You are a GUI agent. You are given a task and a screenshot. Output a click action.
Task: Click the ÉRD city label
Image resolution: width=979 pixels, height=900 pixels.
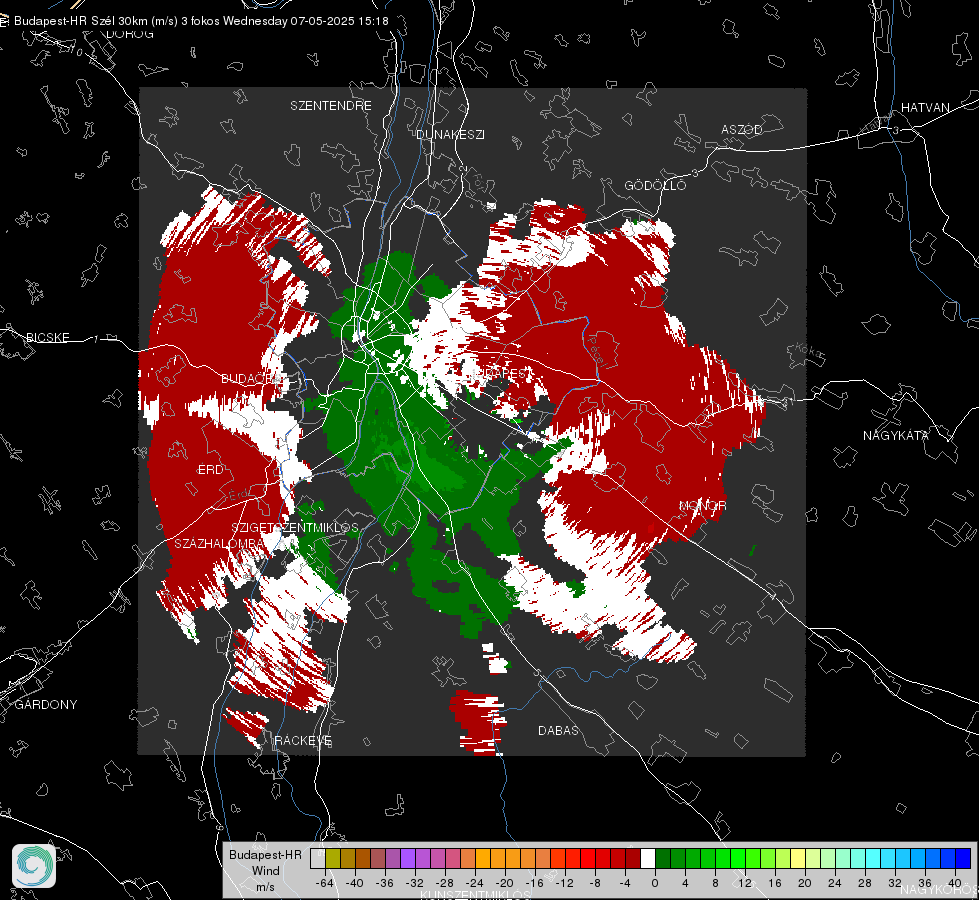click(x=210, y=470)
